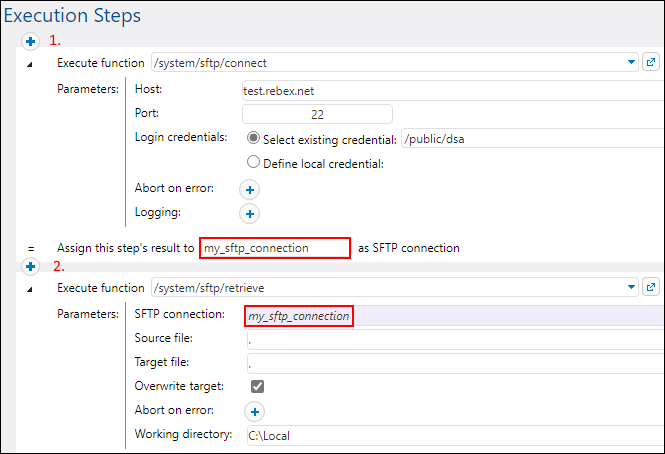Add Abort on error in connect step
Viewport: 665px width, 454px height.
coord(250,188)
